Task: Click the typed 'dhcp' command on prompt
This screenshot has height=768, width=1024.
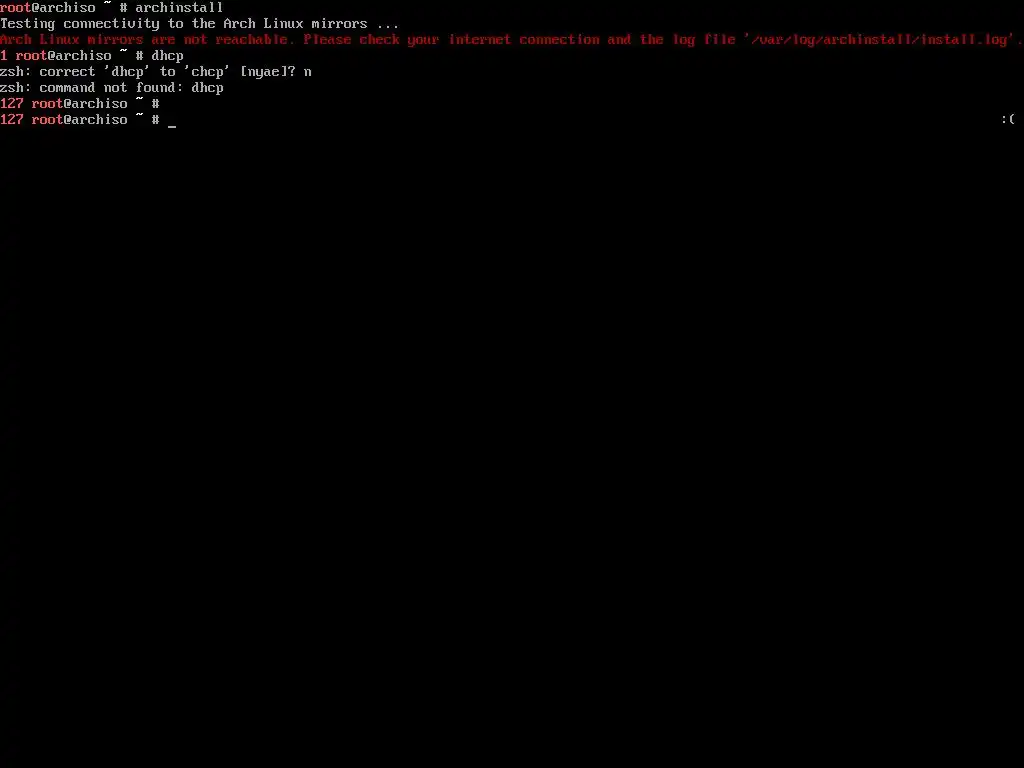Action: (167, 56)
